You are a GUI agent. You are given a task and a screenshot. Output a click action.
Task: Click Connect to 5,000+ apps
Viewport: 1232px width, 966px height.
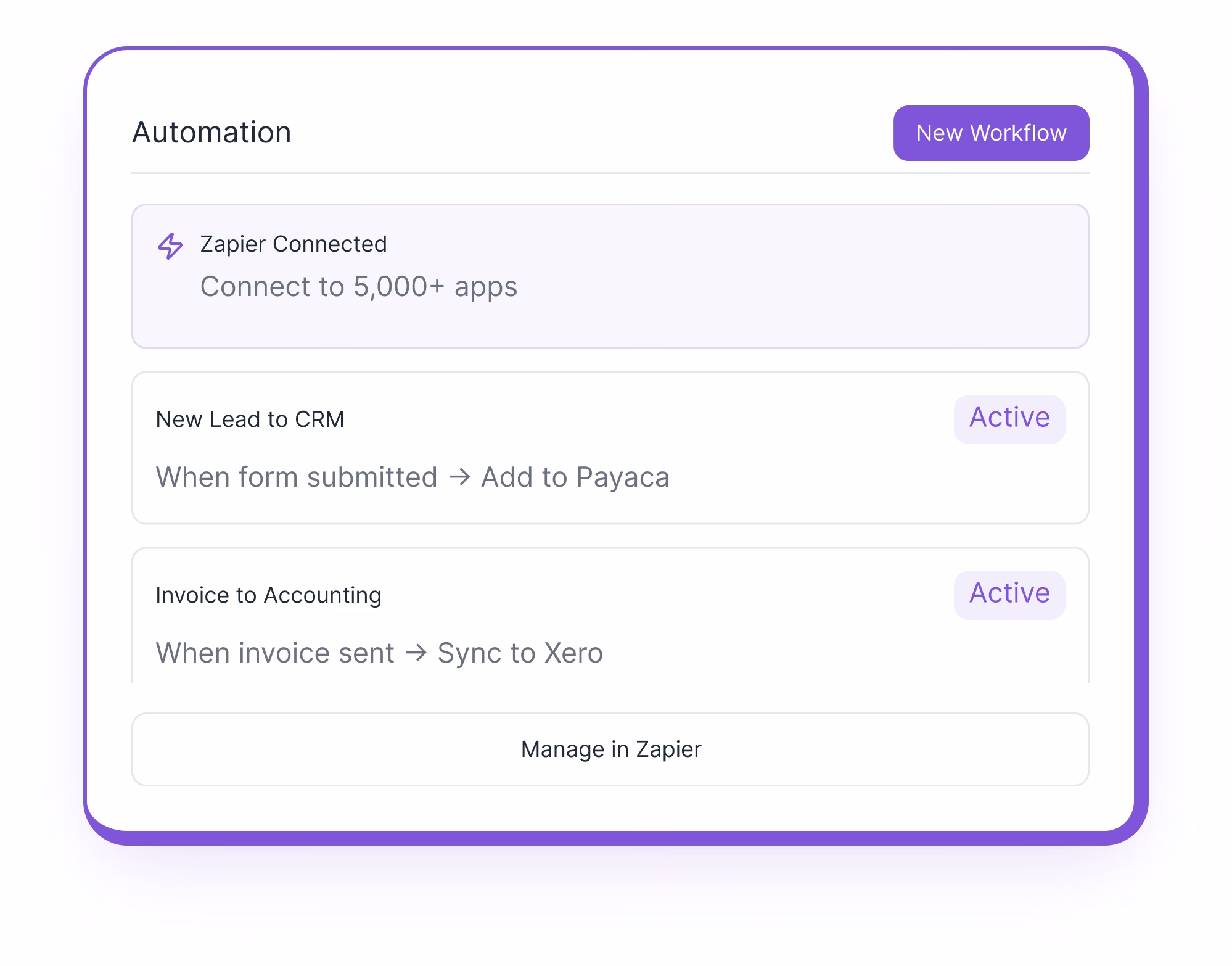point(358,286)
